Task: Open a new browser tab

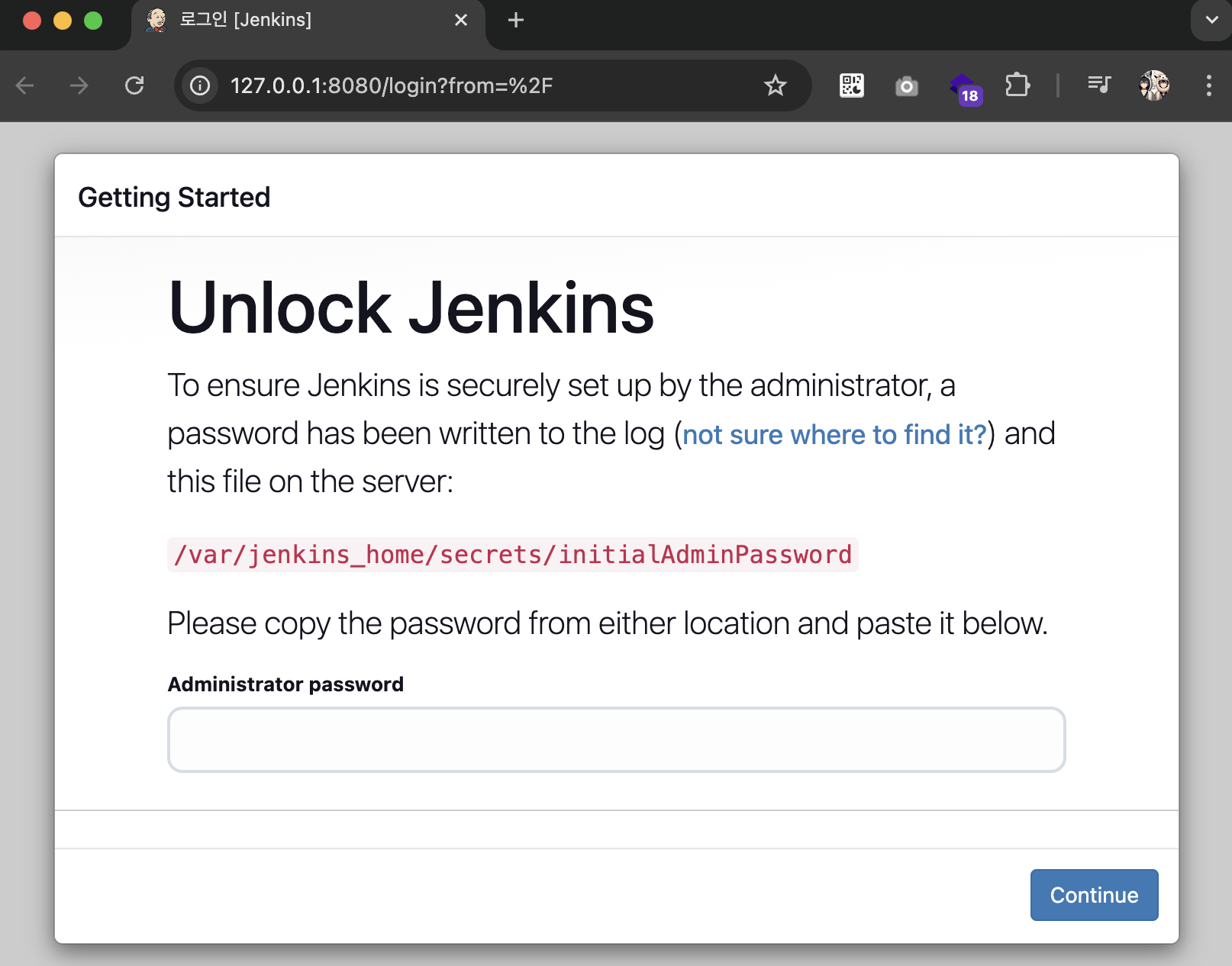Action: (516, 20)
